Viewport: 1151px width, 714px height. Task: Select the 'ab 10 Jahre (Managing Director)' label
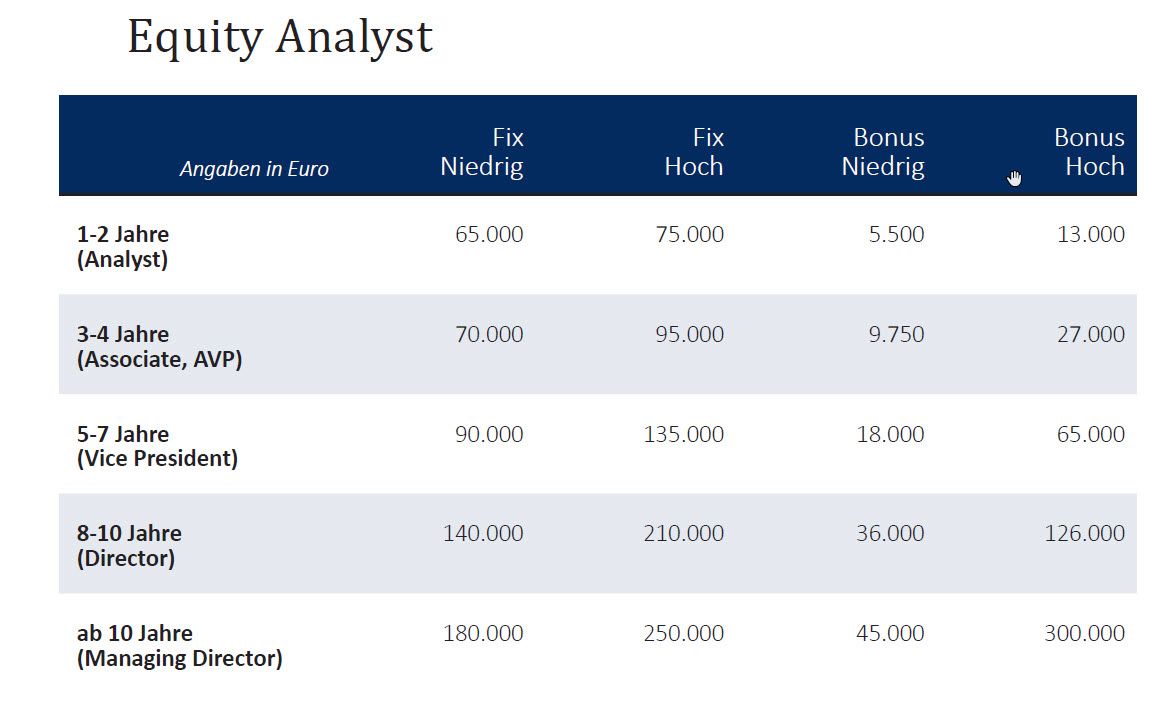(179, 646)
